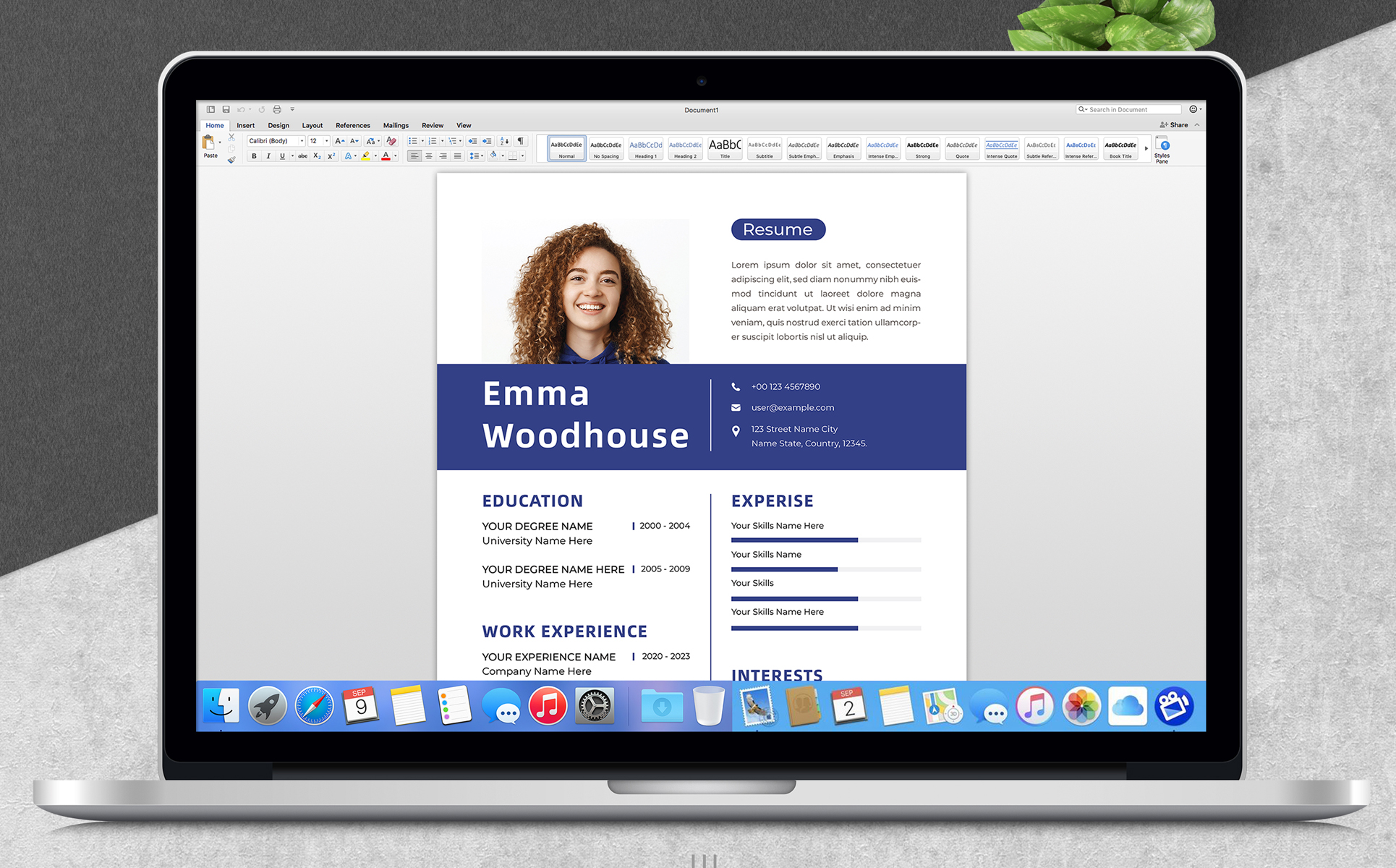Click the Sort A-Z icon
This screenshot has height=868, width=1396.
coord(505,141)
